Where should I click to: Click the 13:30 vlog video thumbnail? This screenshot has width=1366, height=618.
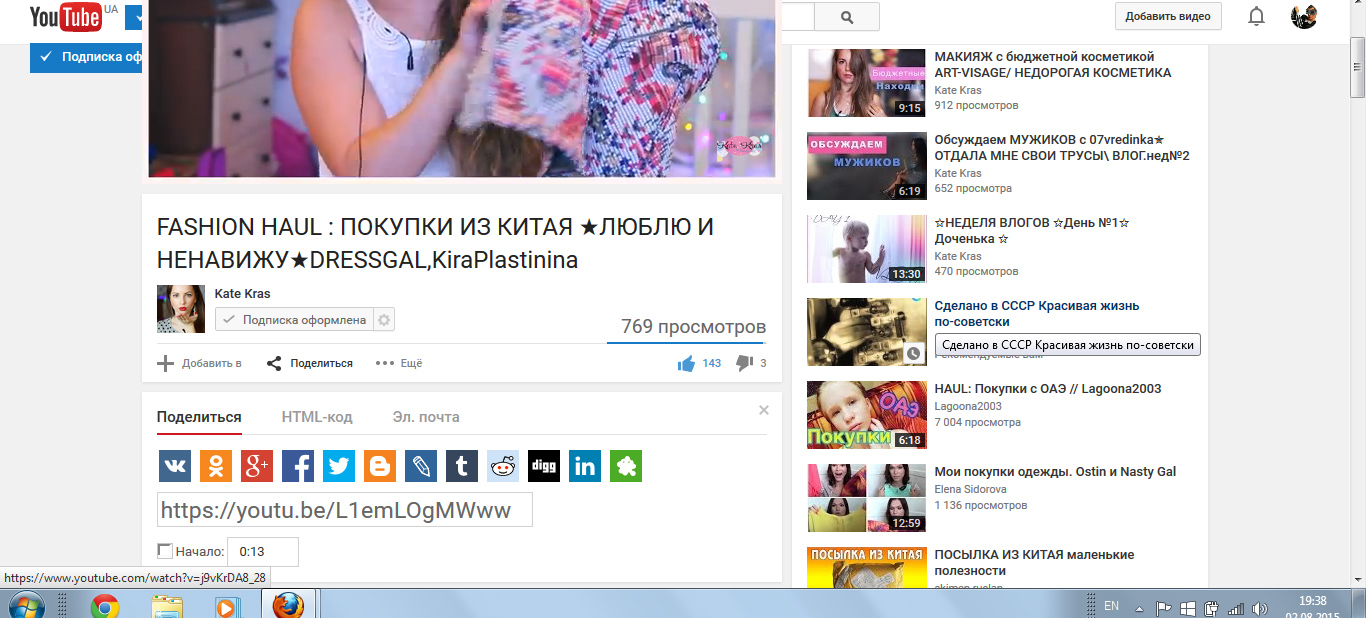[867, 249]
